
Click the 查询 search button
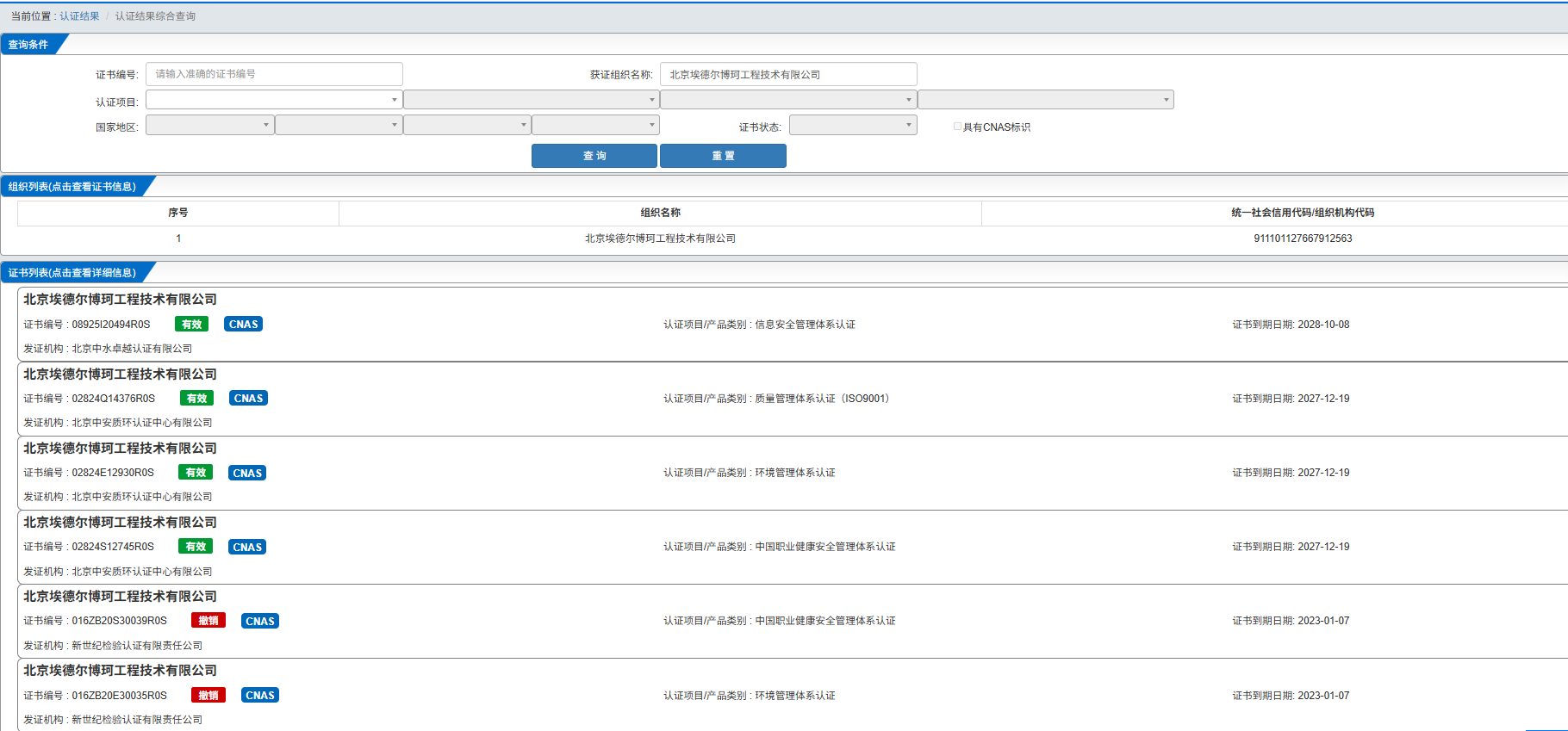pos(594,156)
